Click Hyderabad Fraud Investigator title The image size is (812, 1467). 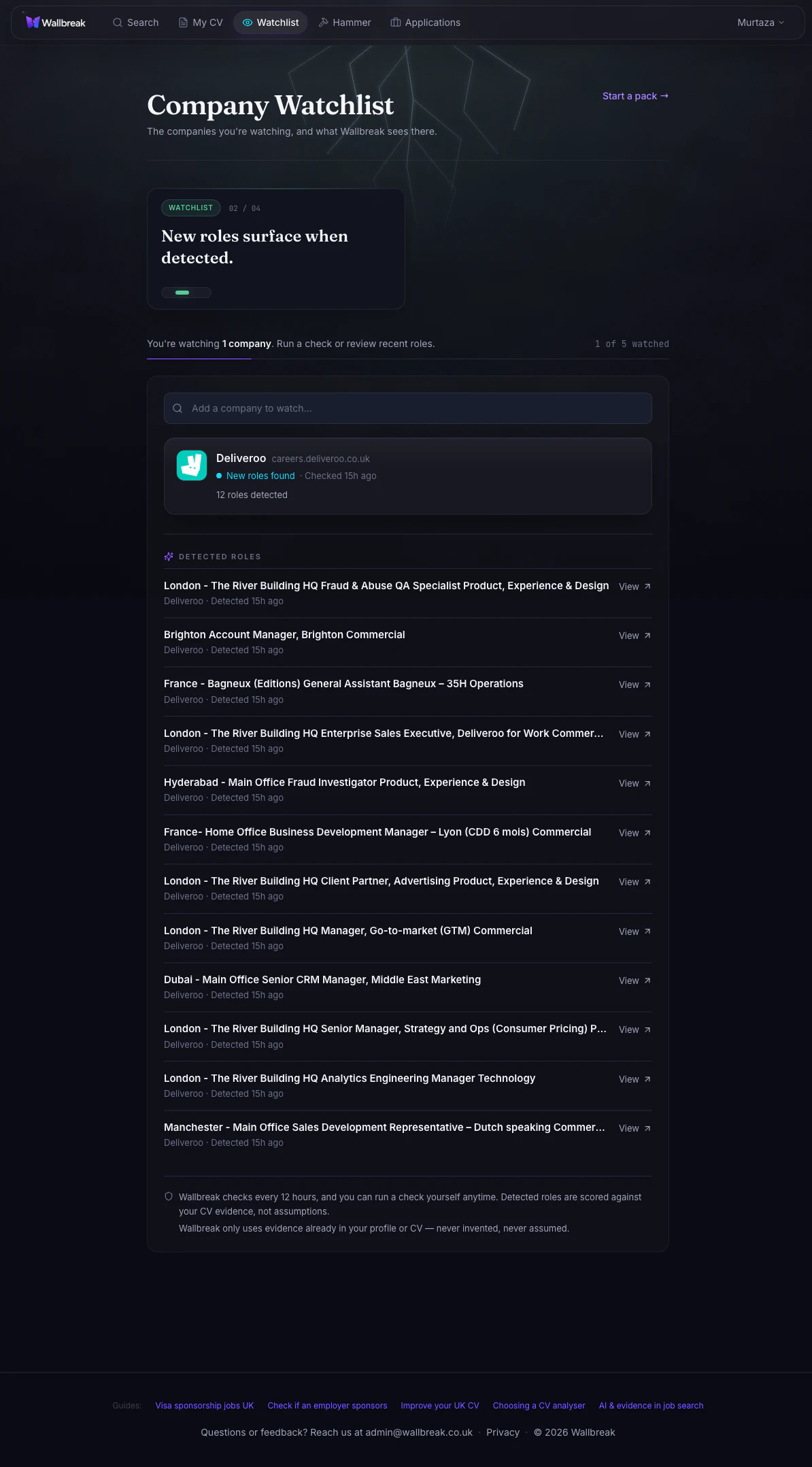click(x=345, y=782)
